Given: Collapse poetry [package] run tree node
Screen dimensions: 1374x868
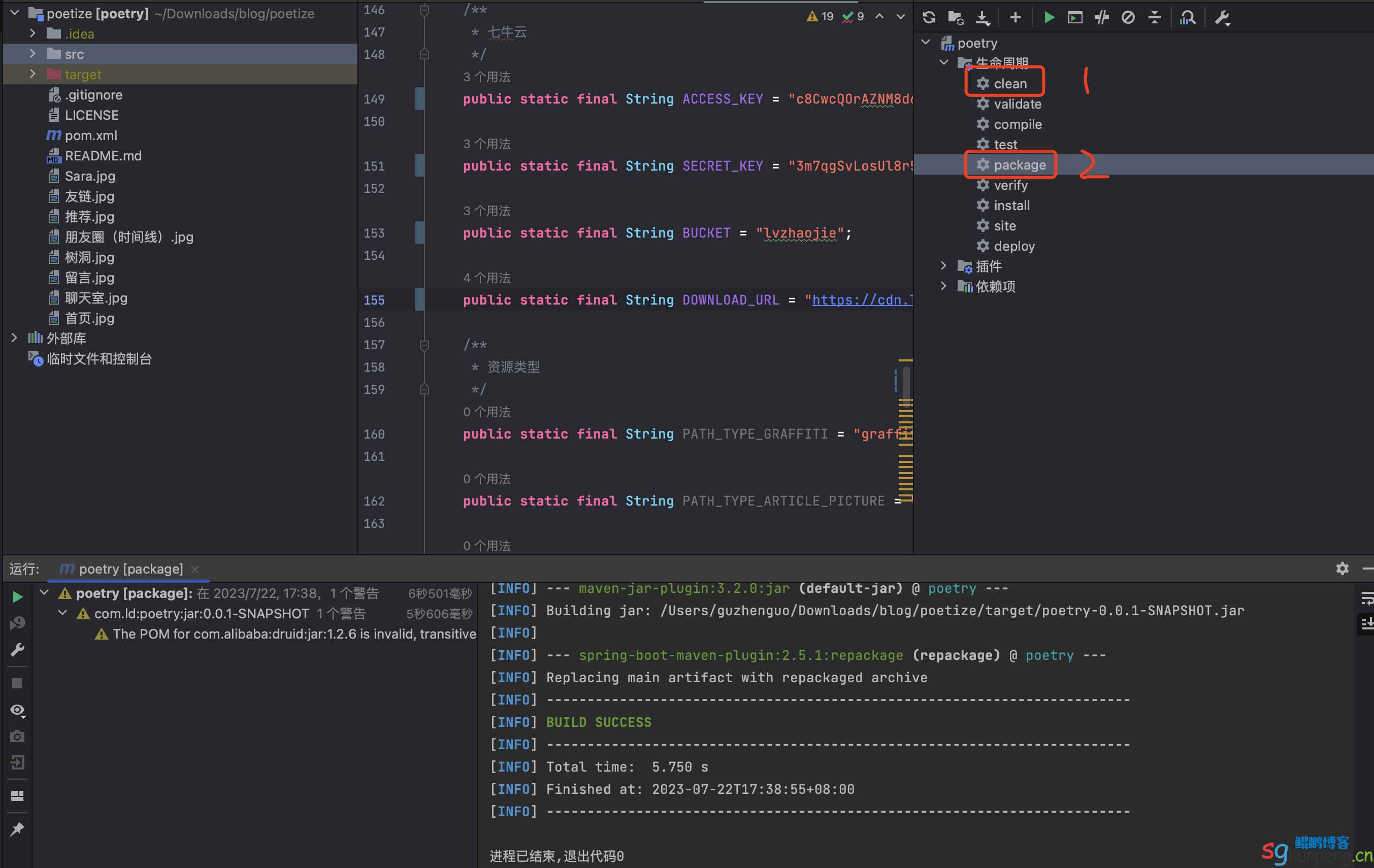Looking at the screenshot, I should point(45,593).
